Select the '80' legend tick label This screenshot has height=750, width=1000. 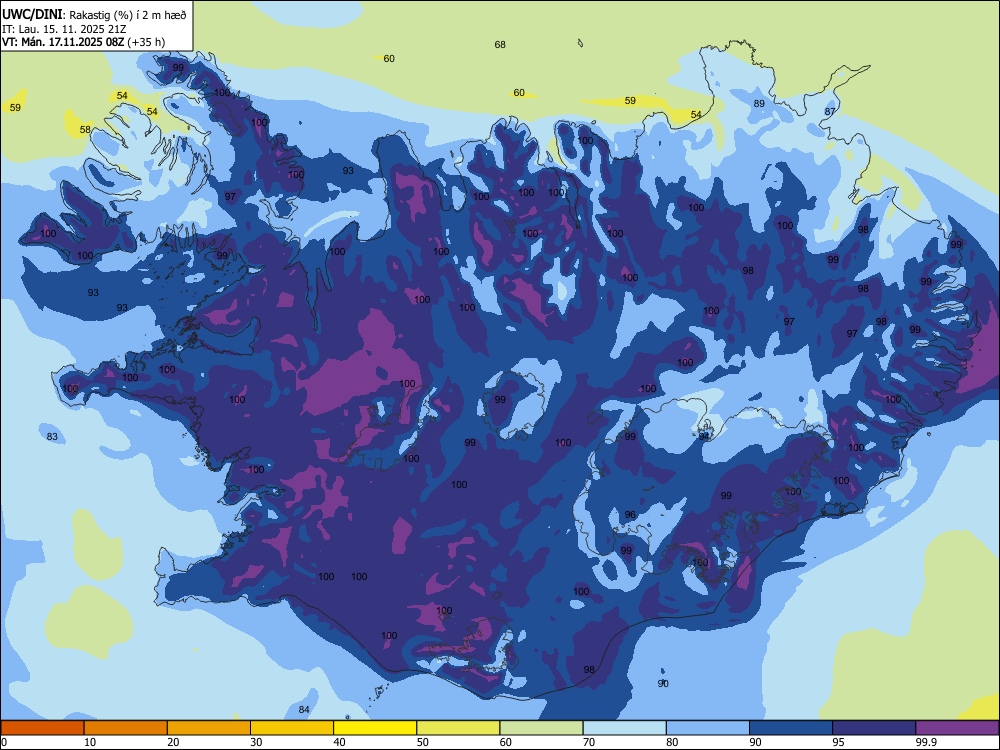(672, 742)
